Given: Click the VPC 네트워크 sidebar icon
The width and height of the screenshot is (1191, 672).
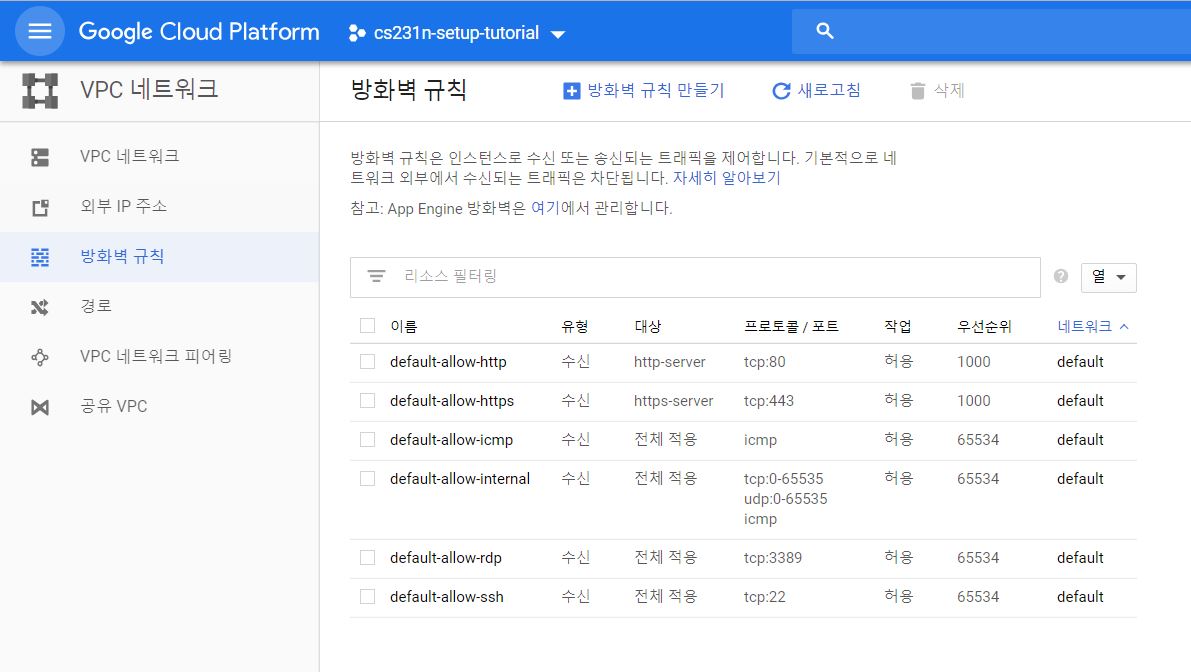Looking at the screenshot, I should (40, 157).
